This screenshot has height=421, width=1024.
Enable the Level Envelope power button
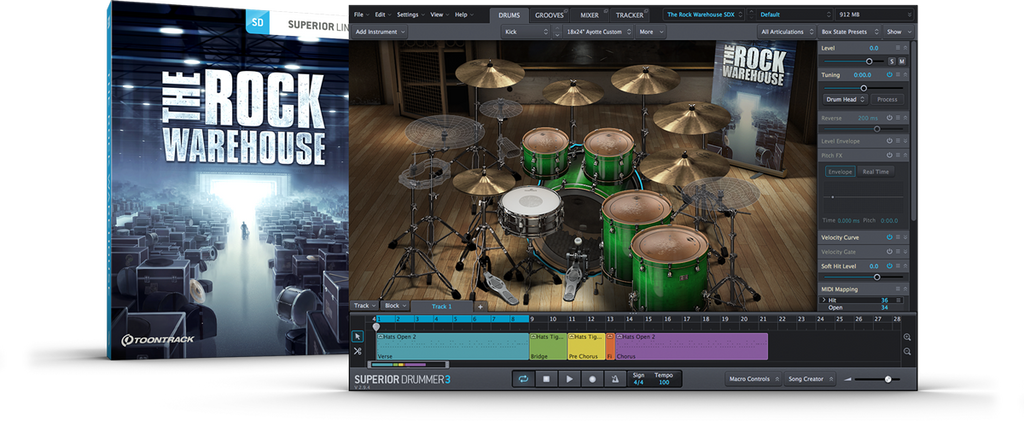pos(889,141)
